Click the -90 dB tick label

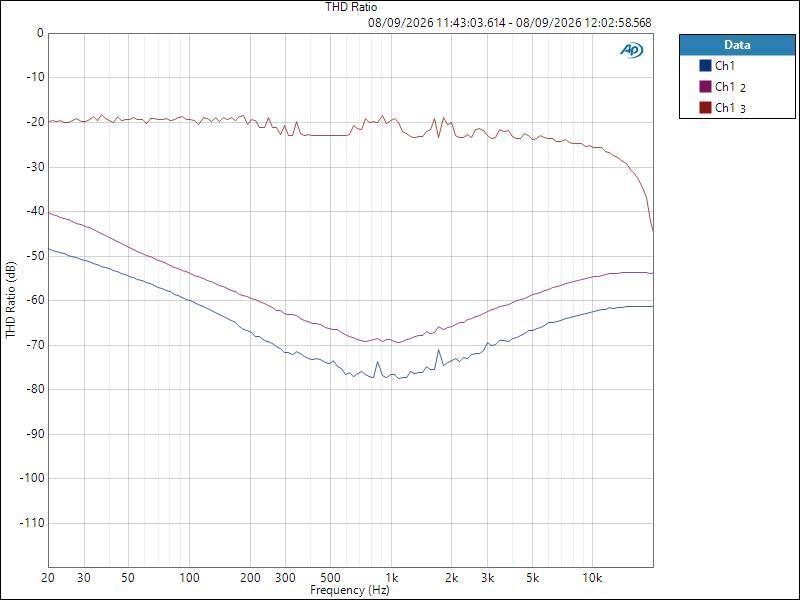[x=34, y=434]
